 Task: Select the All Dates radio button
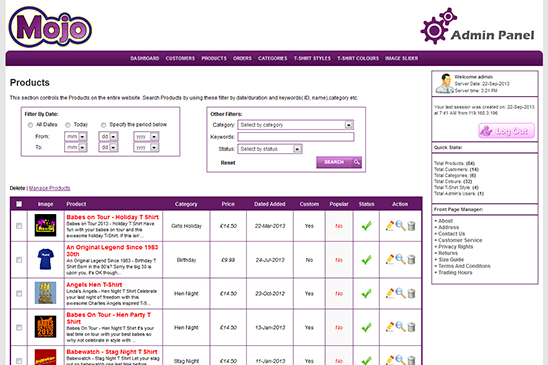click(30, 125)
